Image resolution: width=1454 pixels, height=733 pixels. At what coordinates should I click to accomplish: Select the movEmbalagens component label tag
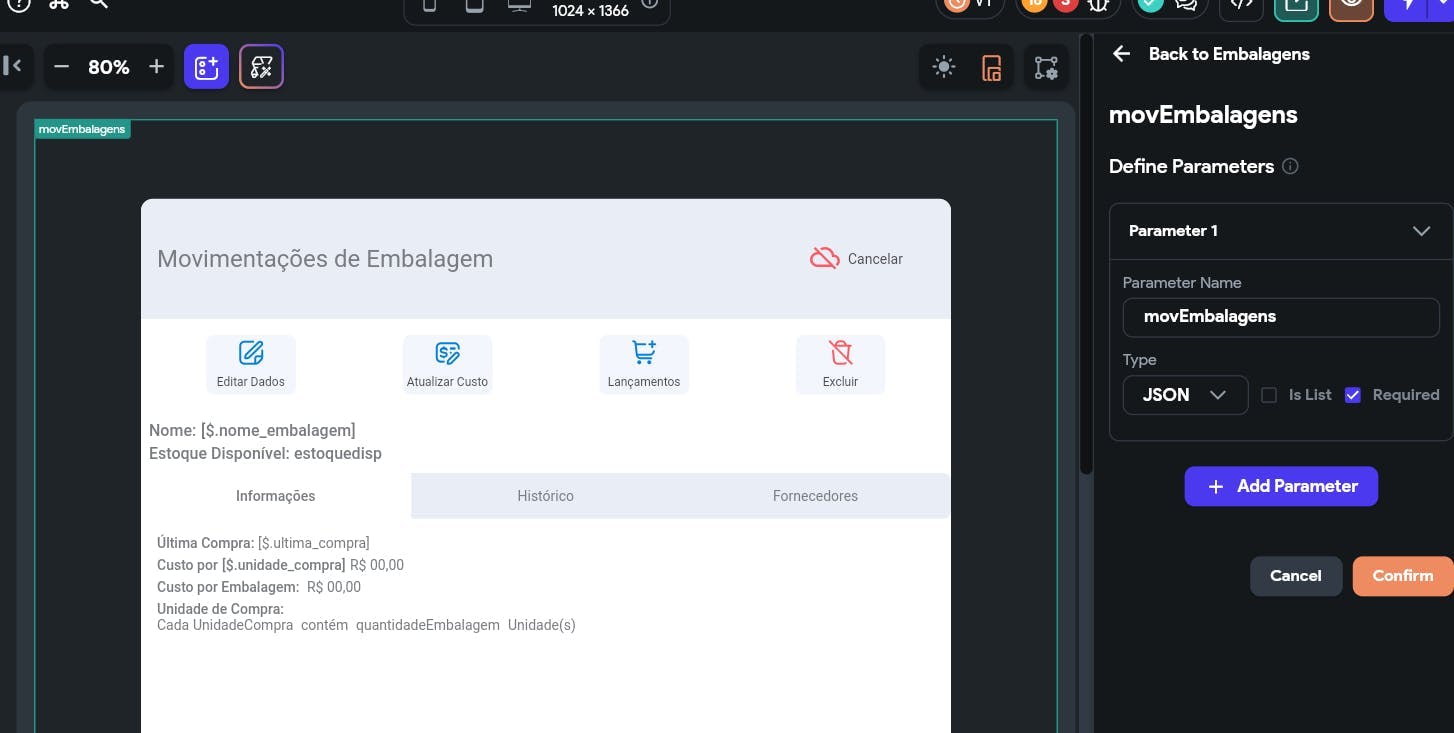point(82,129)
